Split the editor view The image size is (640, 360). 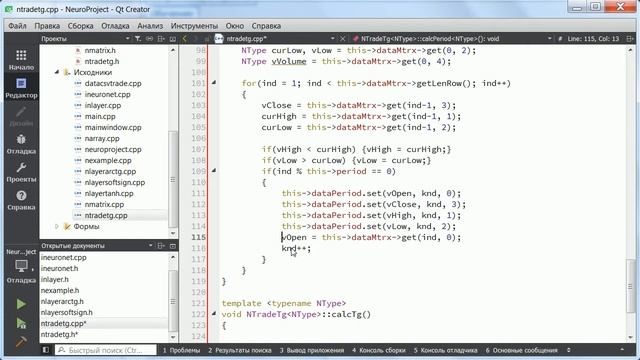630,39
